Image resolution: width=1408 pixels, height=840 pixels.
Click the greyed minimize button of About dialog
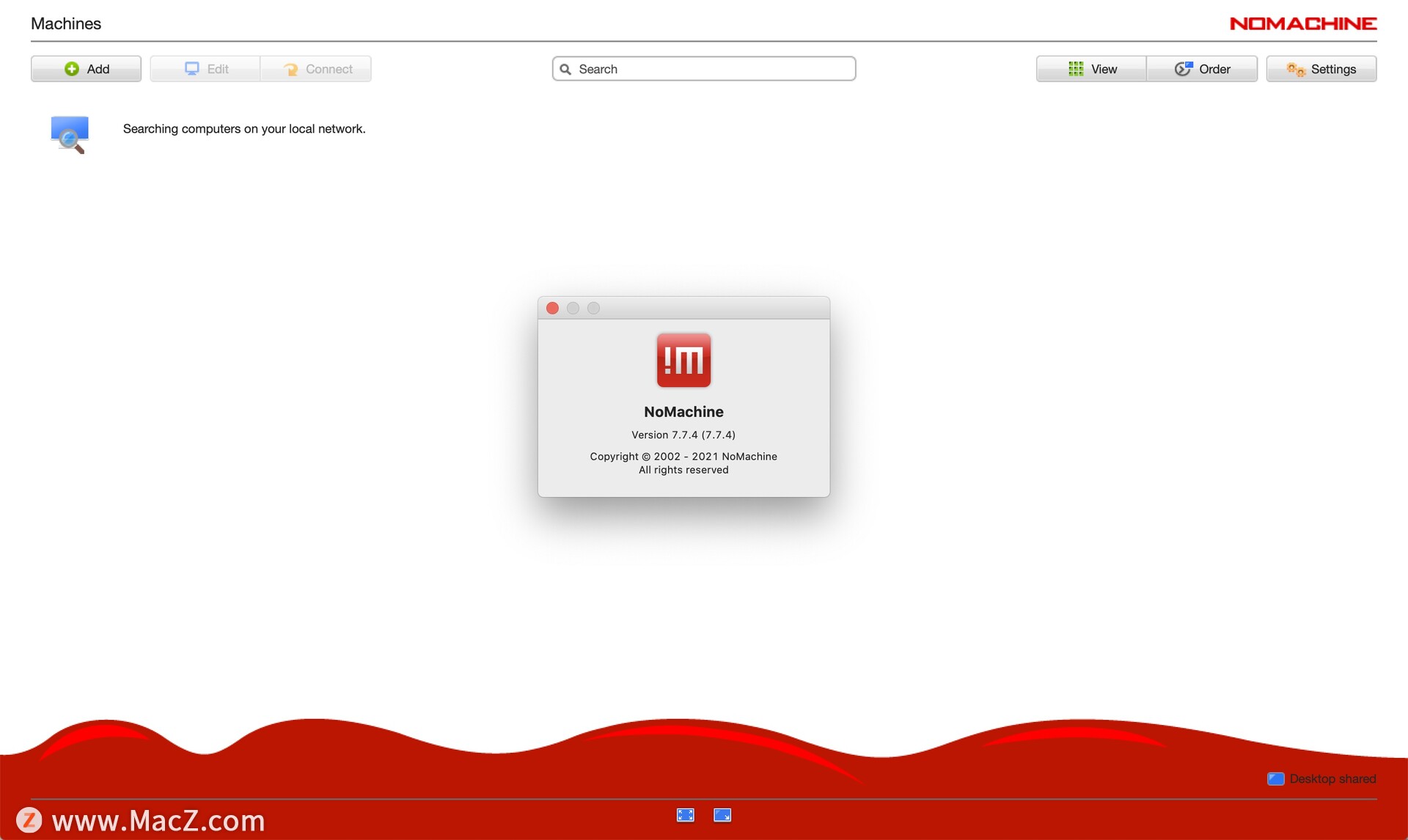click(x=573, y=309)
